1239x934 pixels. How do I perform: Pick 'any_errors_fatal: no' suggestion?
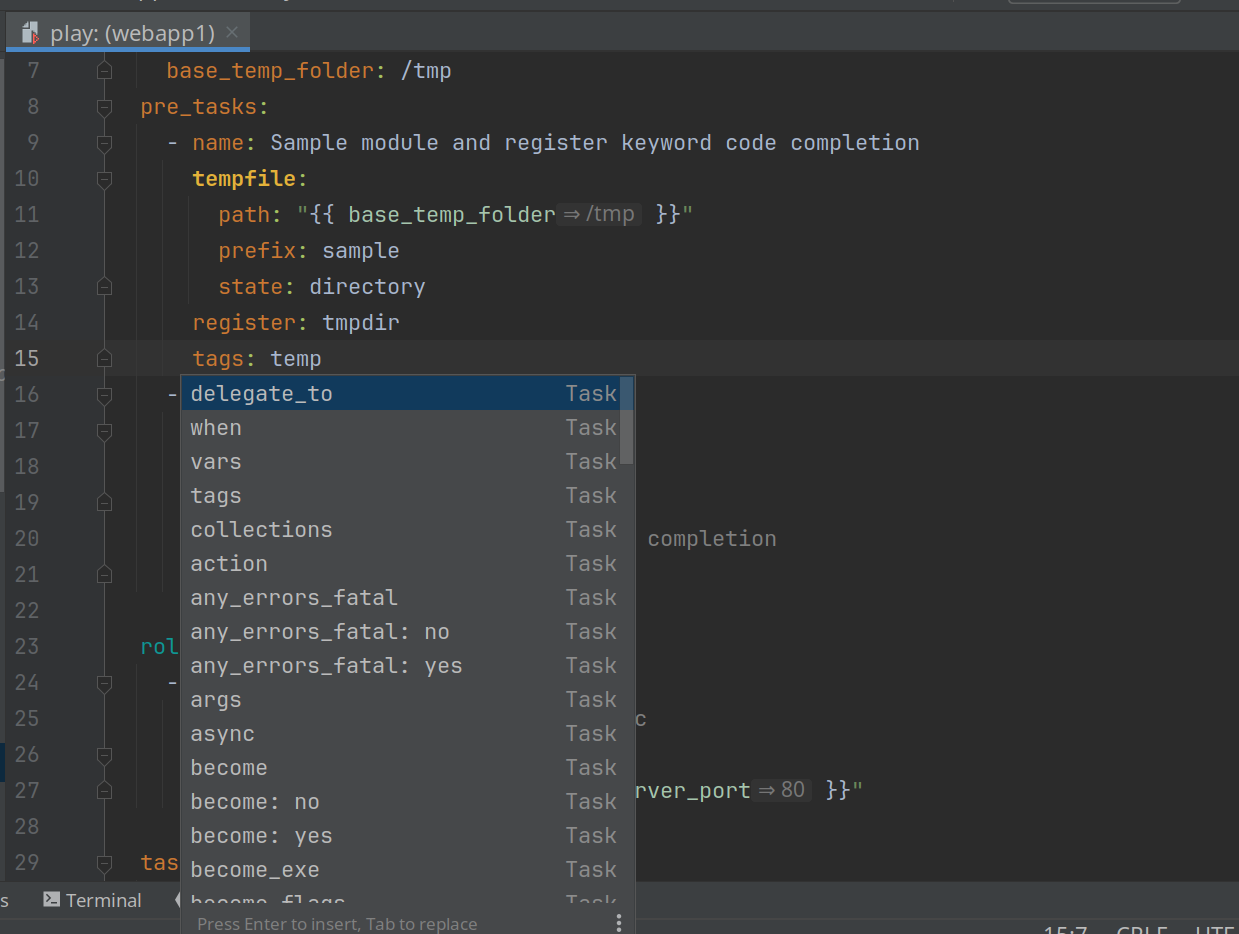click(401, 632)
